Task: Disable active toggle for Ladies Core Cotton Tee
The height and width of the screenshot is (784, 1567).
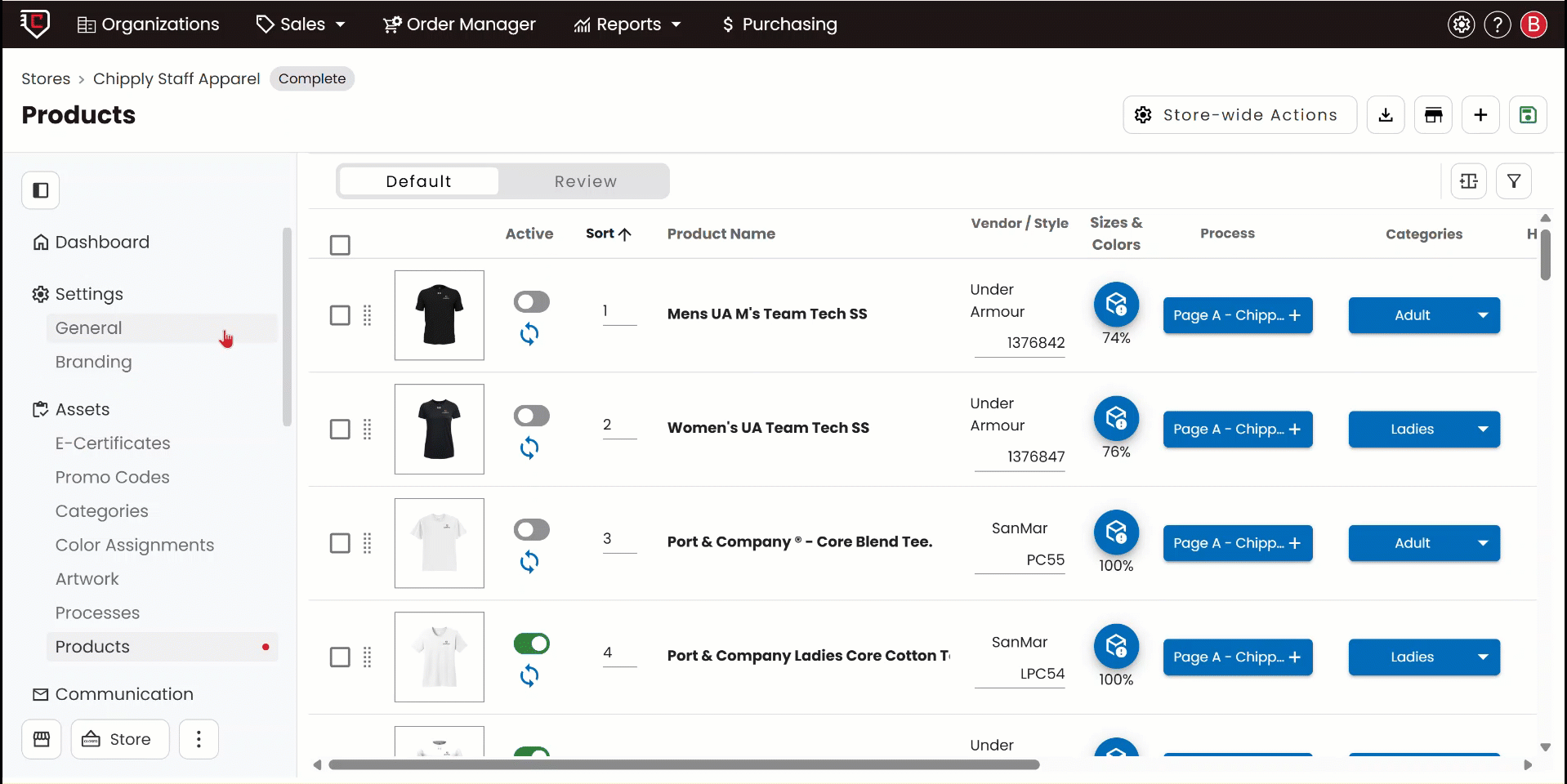Action: tap(531, 644)
